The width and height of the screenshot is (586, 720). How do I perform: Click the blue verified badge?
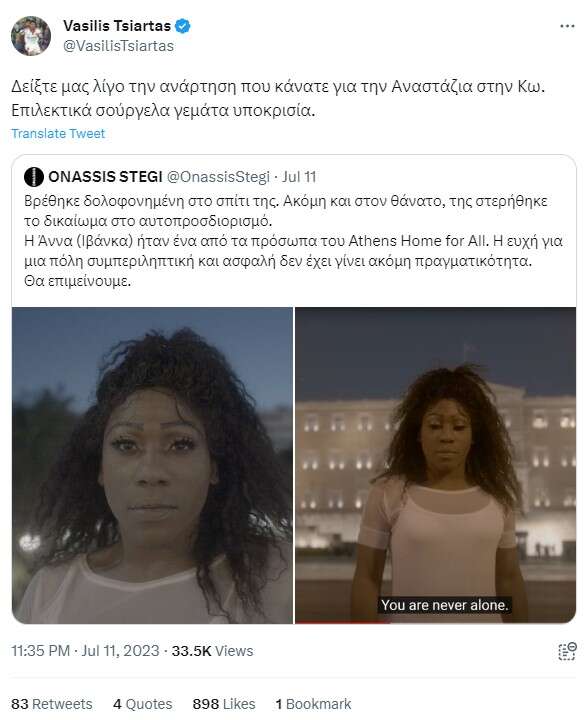(183, 26)
